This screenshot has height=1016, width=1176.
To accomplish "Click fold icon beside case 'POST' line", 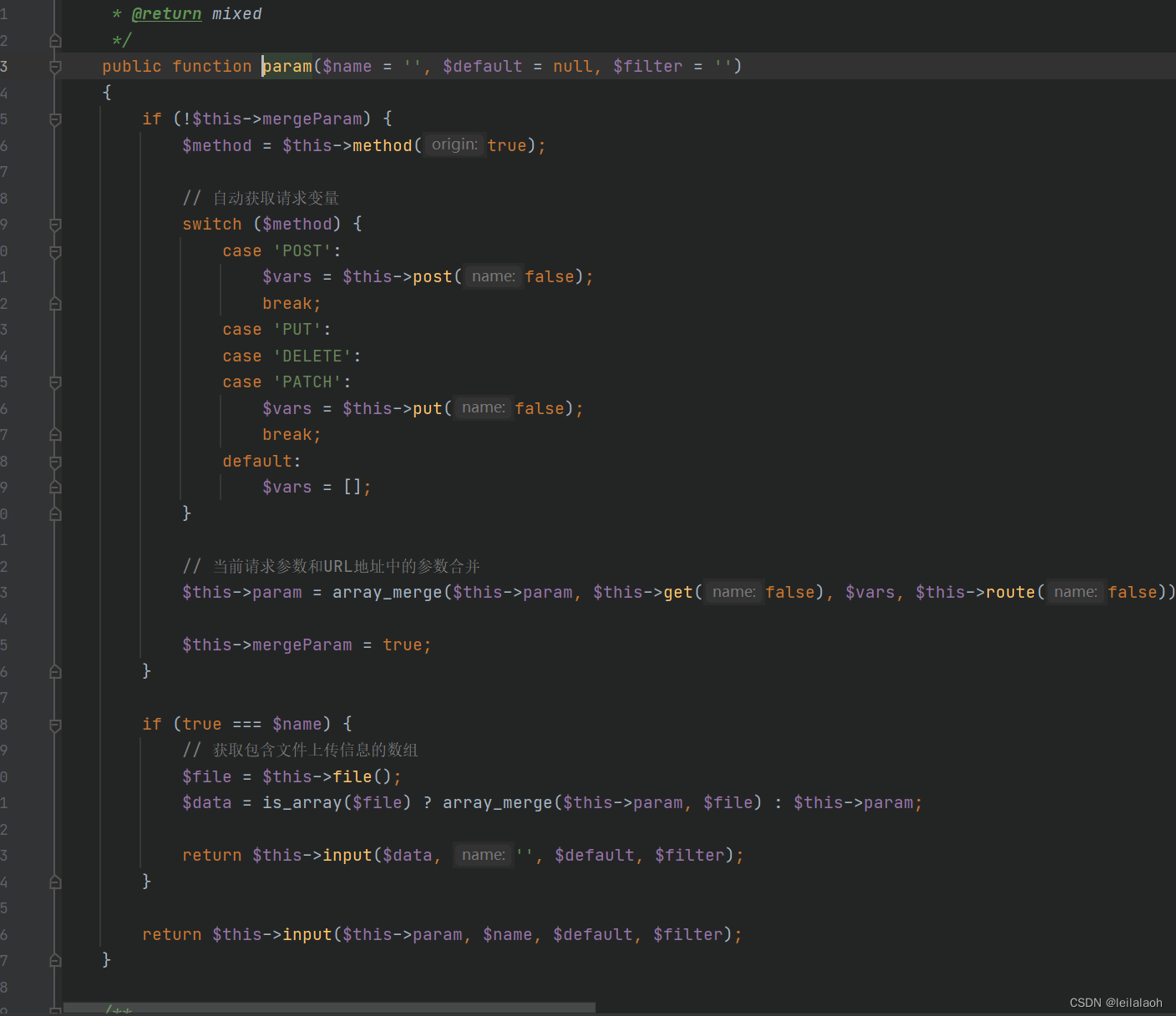I will click(x=55, y=250).
